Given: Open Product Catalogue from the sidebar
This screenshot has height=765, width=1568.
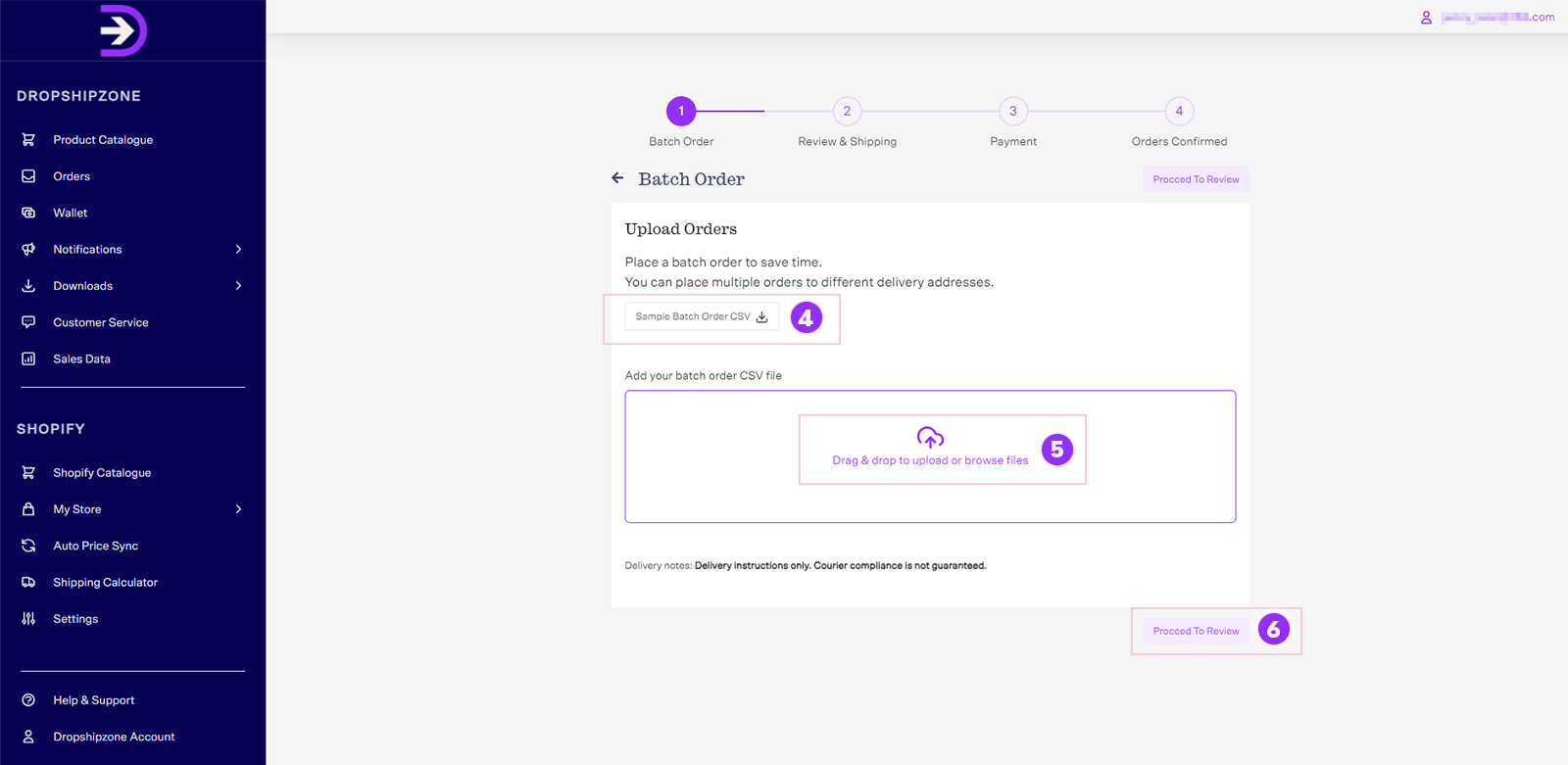Looking at the screenshot, I should 103,140.
